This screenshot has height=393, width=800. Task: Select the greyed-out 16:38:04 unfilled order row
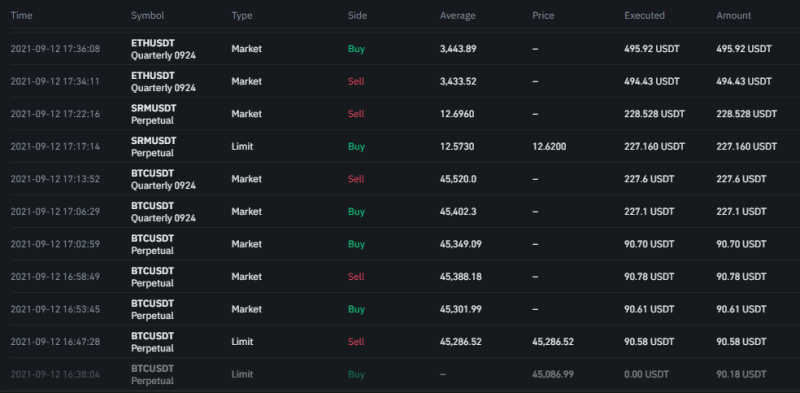[400, 374]
